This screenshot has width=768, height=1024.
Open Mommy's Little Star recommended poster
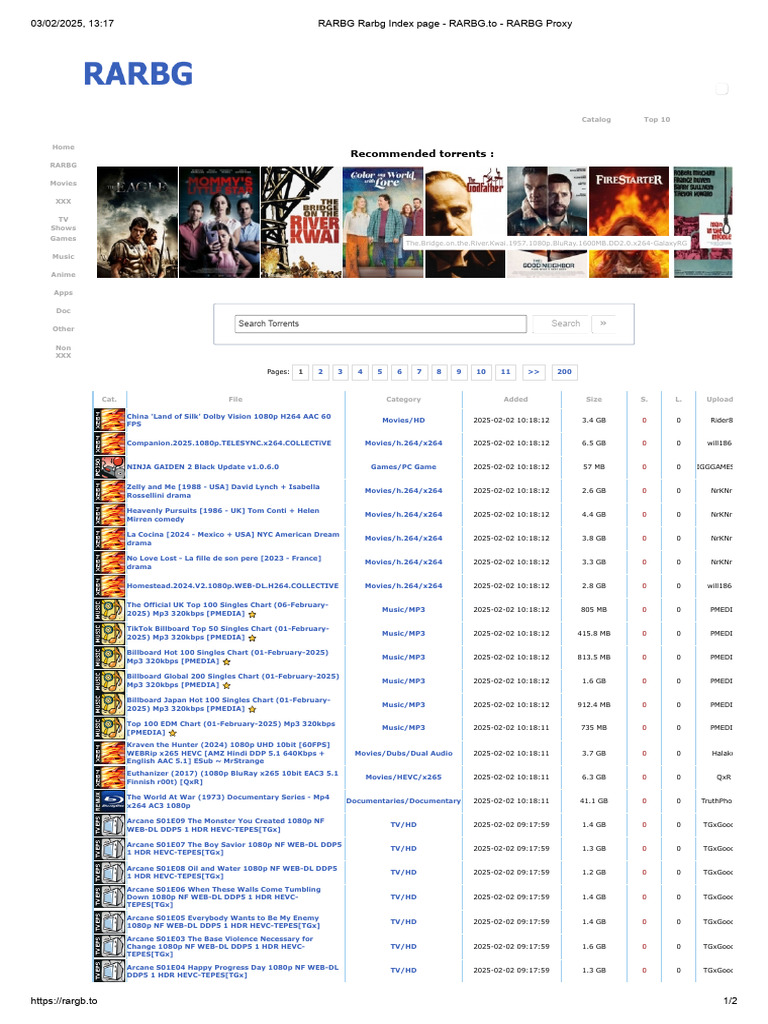[x=219, y=222]
